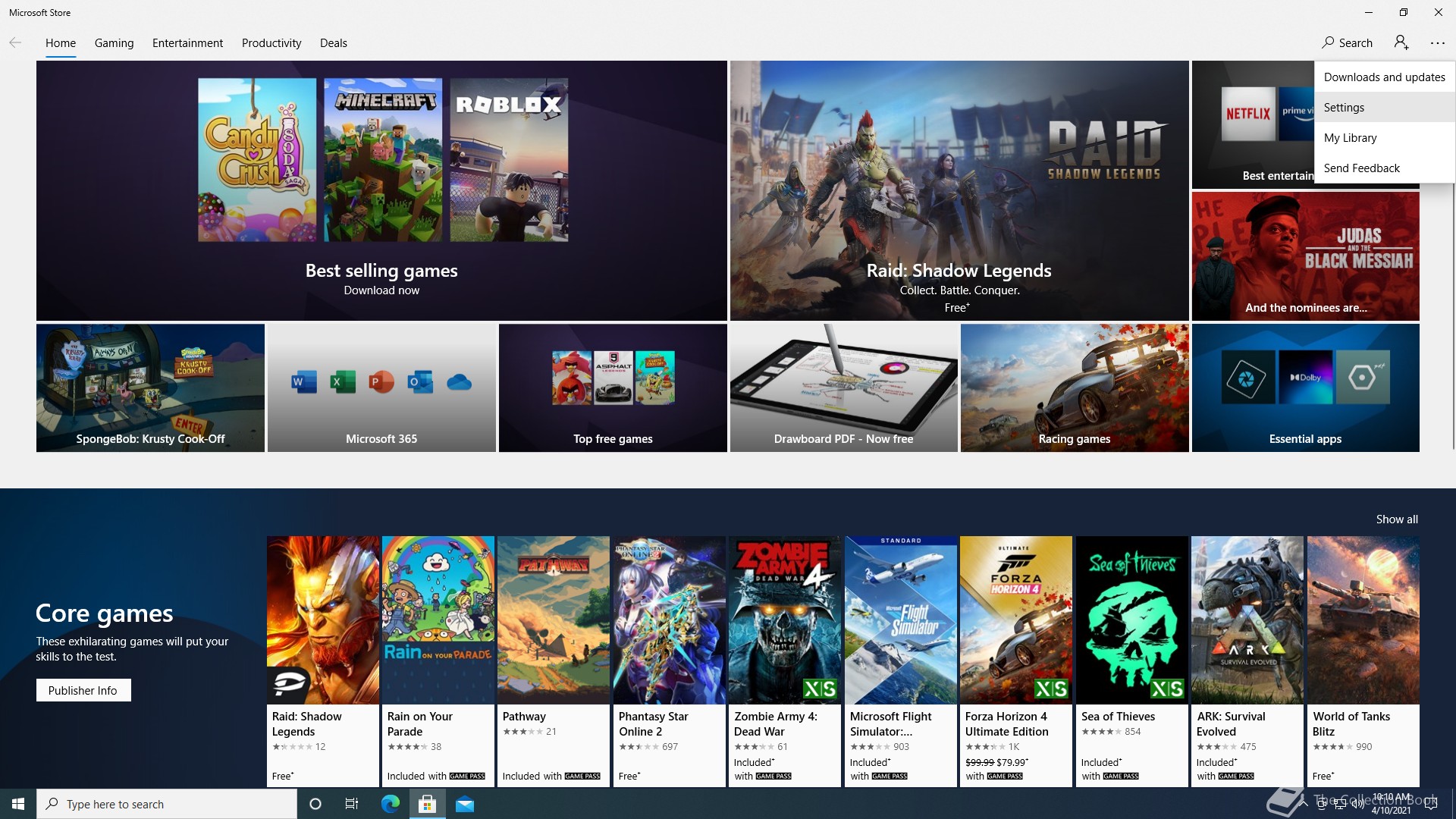Open Raid: Shadow Legends Core games card
Screen dimensions: 1456x819
[x=323, y=661]
